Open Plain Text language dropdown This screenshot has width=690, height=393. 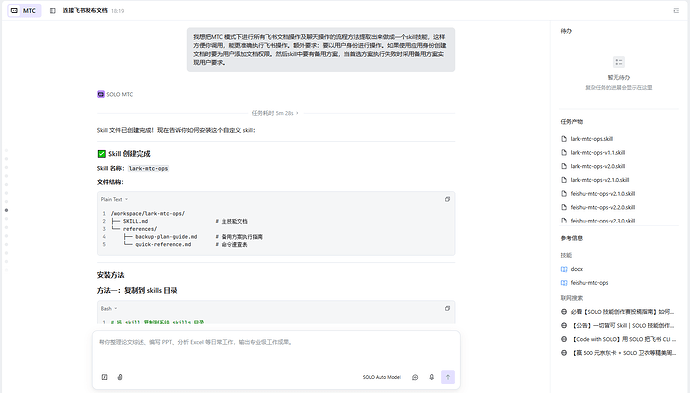(x=114, y=199)
